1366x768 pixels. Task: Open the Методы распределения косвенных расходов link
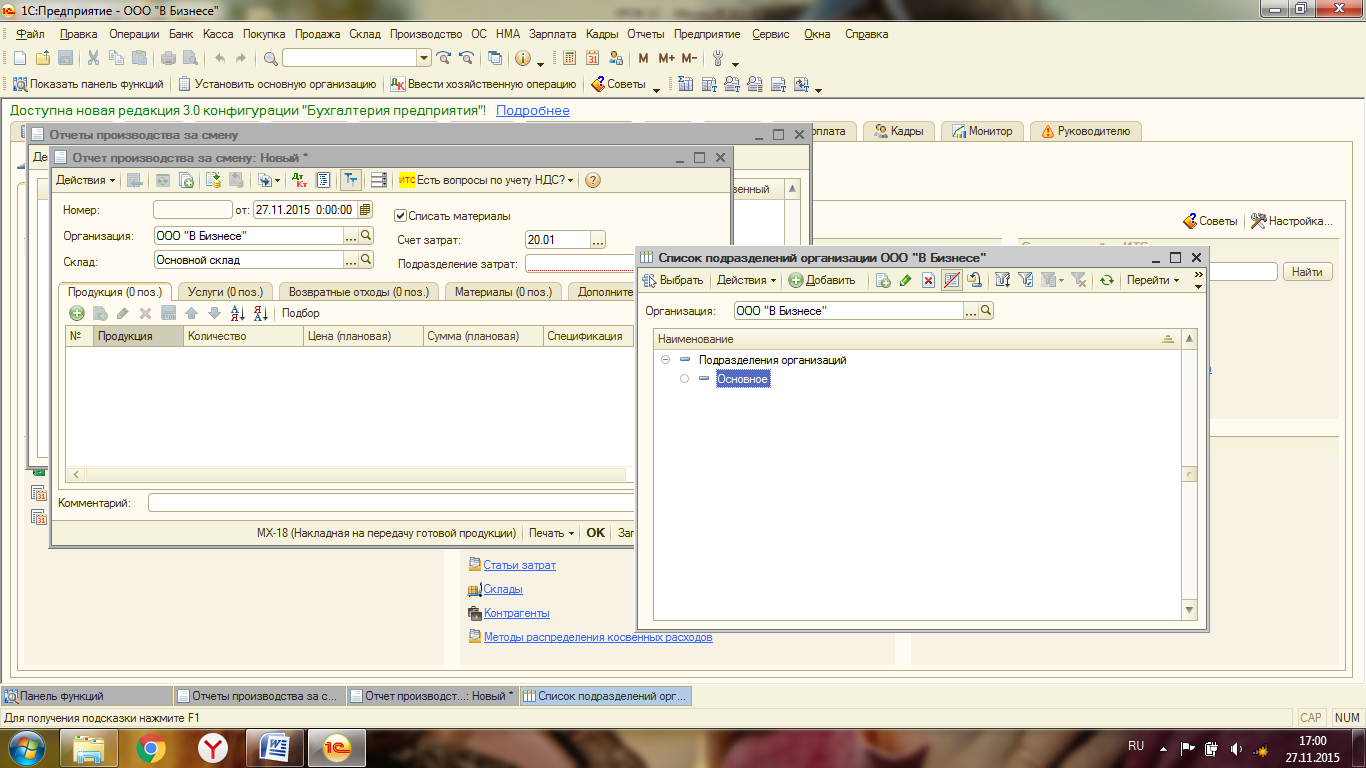598,637
